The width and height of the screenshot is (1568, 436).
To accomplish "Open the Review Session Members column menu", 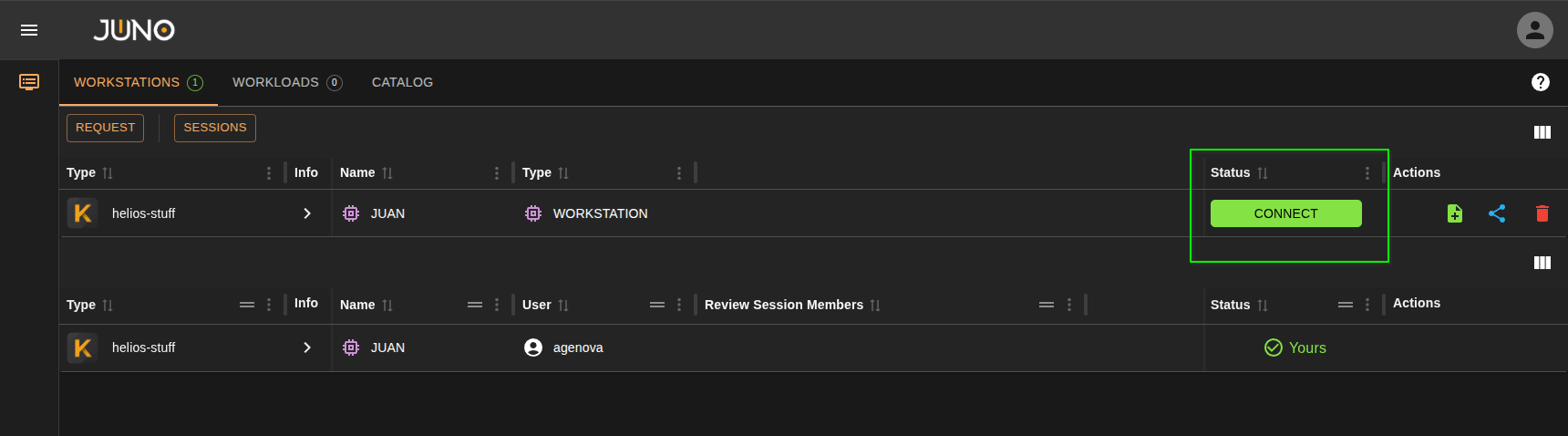I will click(1068, 305).
